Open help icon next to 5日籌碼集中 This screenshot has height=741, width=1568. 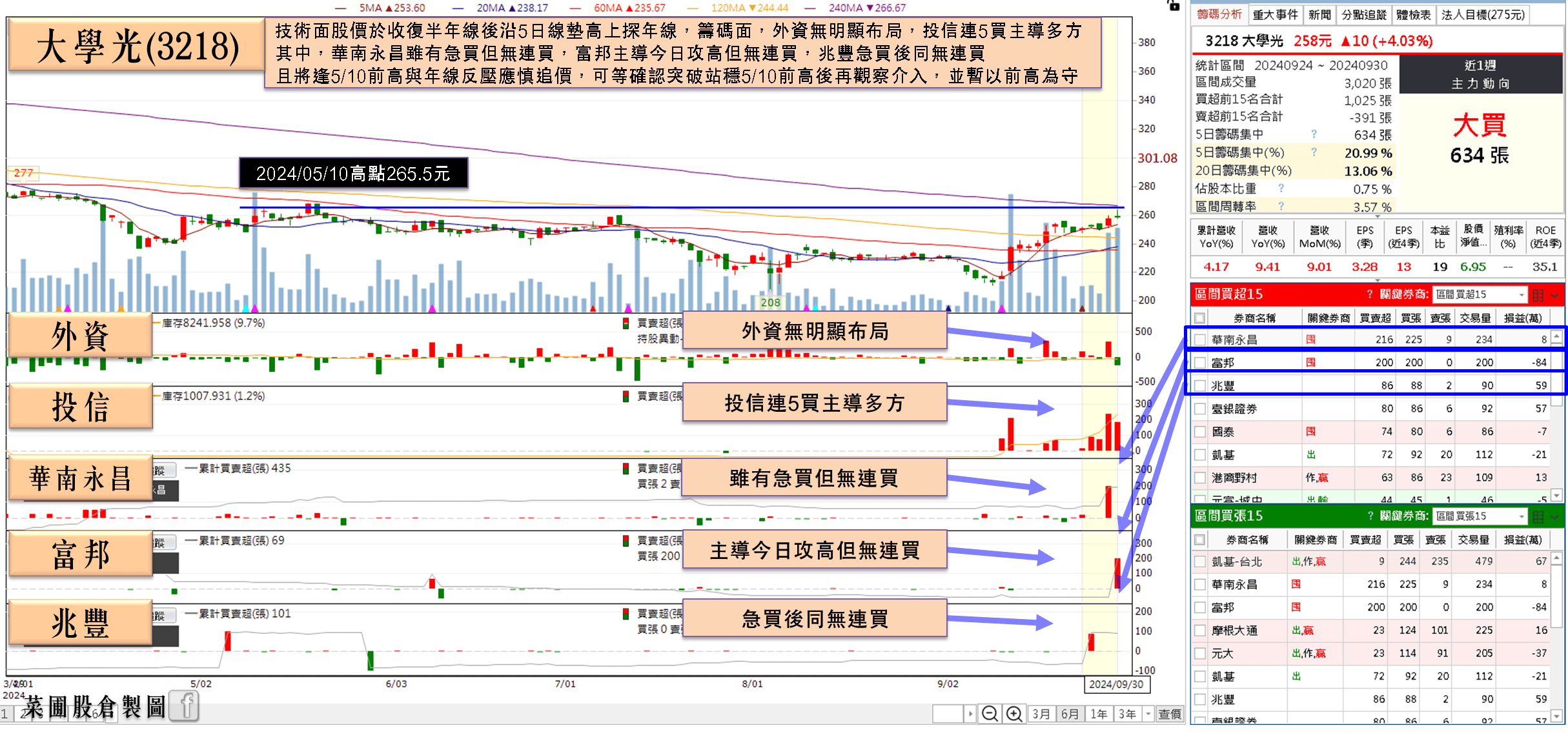(1314, 134)
